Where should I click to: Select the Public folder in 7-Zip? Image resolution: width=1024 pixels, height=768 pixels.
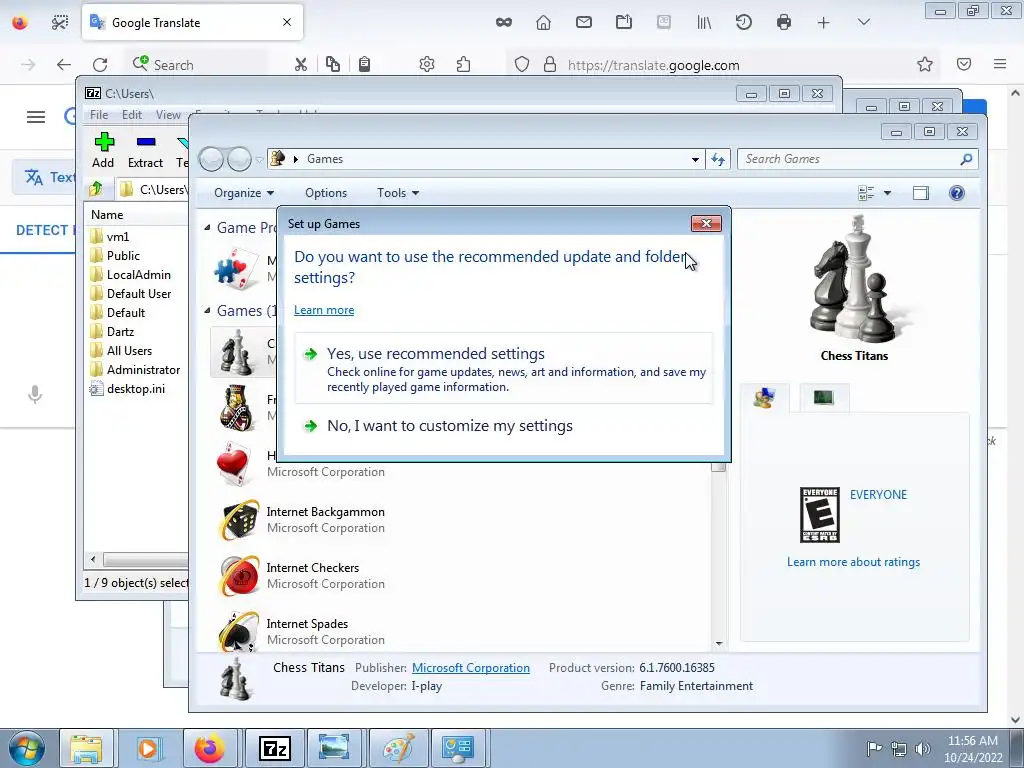[123, 255]
